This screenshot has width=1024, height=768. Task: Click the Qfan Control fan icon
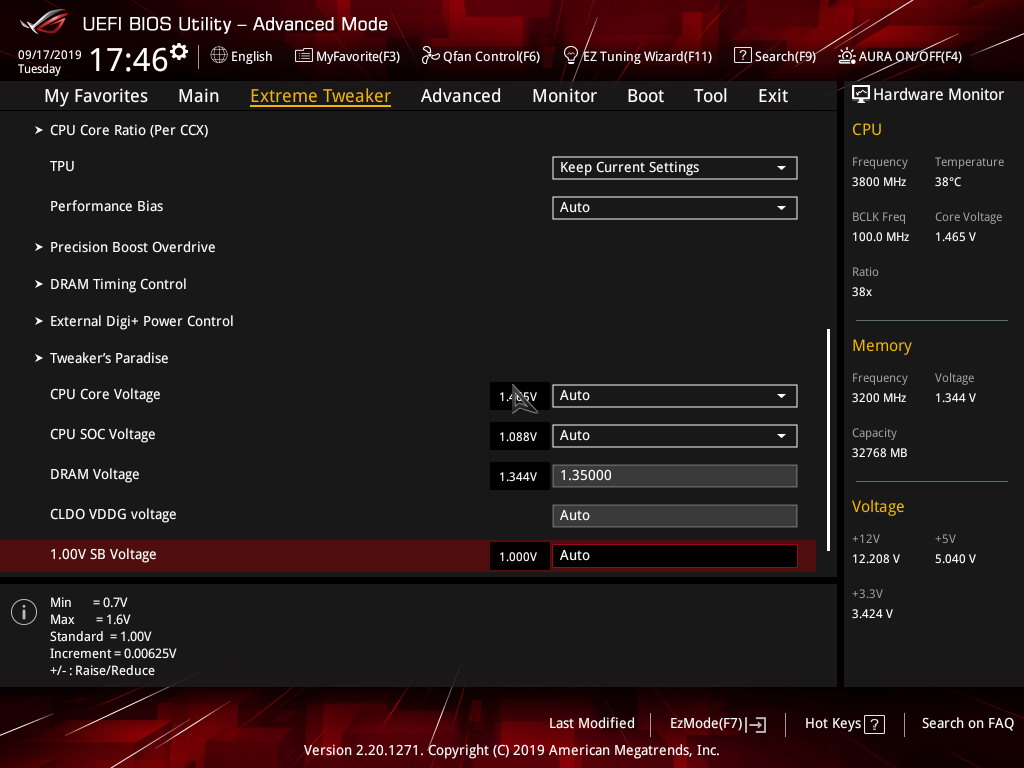click(430, 56)
